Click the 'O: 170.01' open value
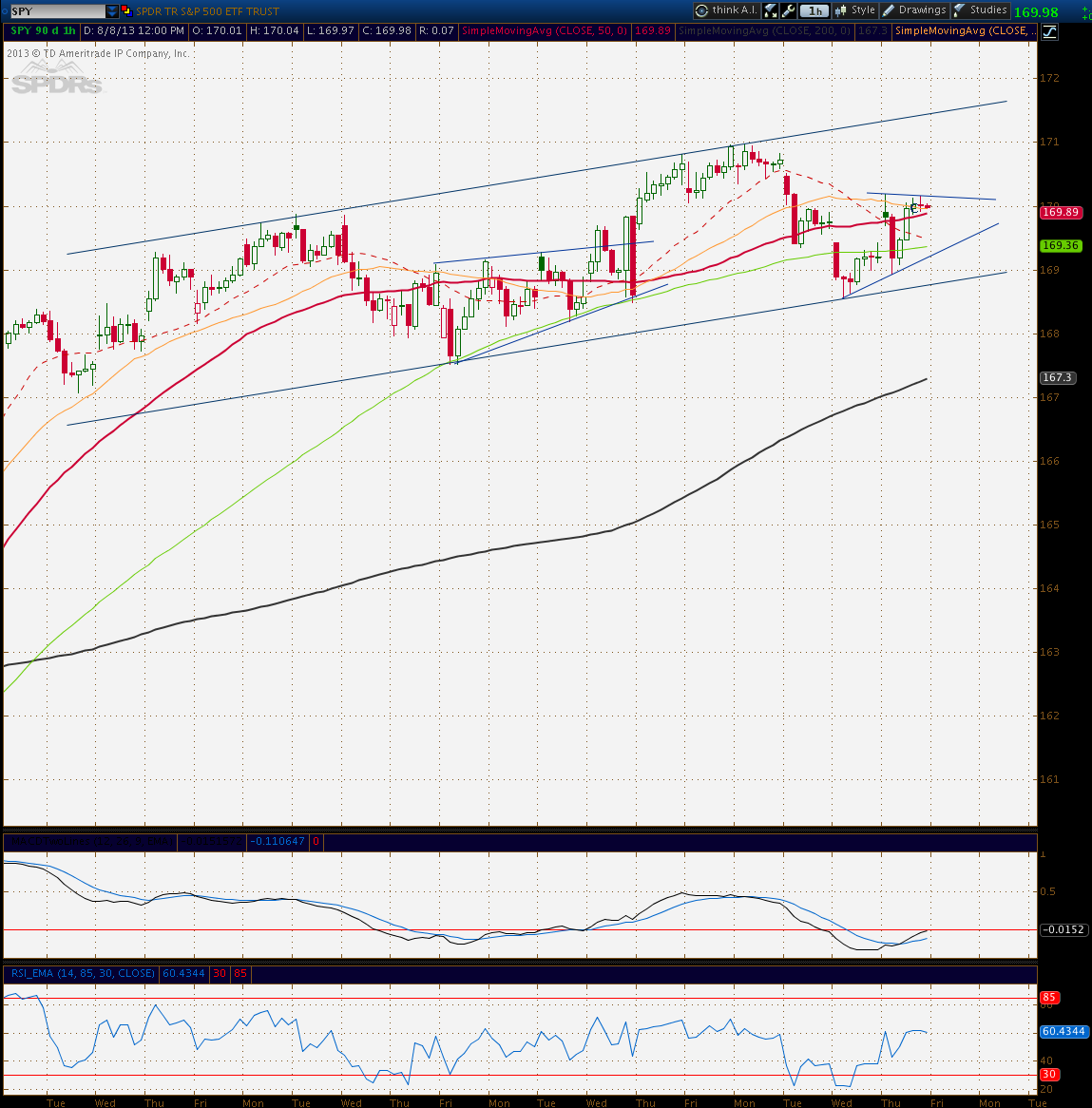 point(217,31)
